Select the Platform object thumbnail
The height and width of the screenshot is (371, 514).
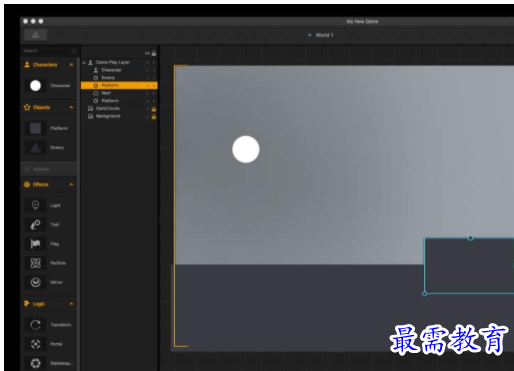pyautogui.click(x=35, y=128)
